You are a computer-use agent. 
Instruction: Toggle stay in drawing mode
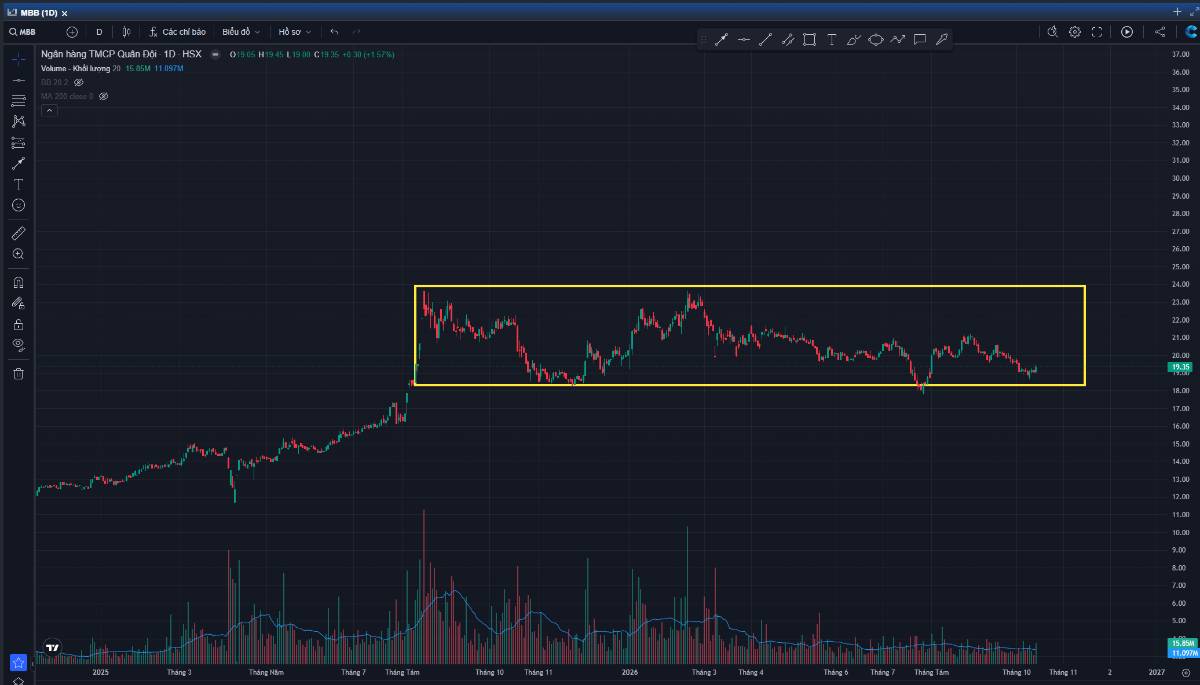pos(18,303)
